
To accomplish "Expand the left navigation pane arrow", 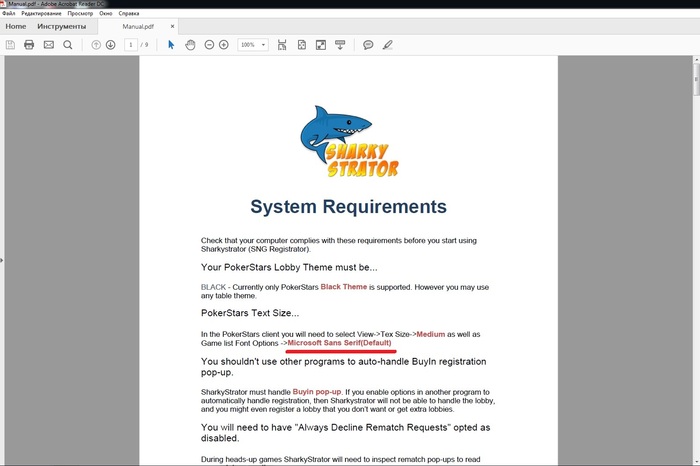I will tap(2, 260).
